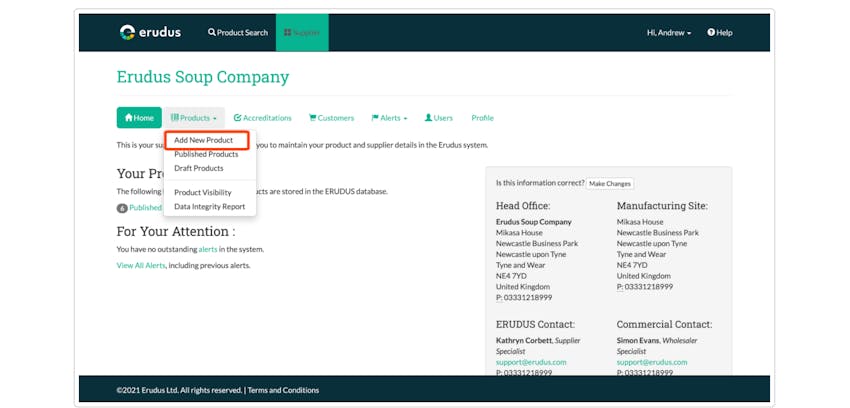
Task: Click the Home house icon
Action: point(129,118)
